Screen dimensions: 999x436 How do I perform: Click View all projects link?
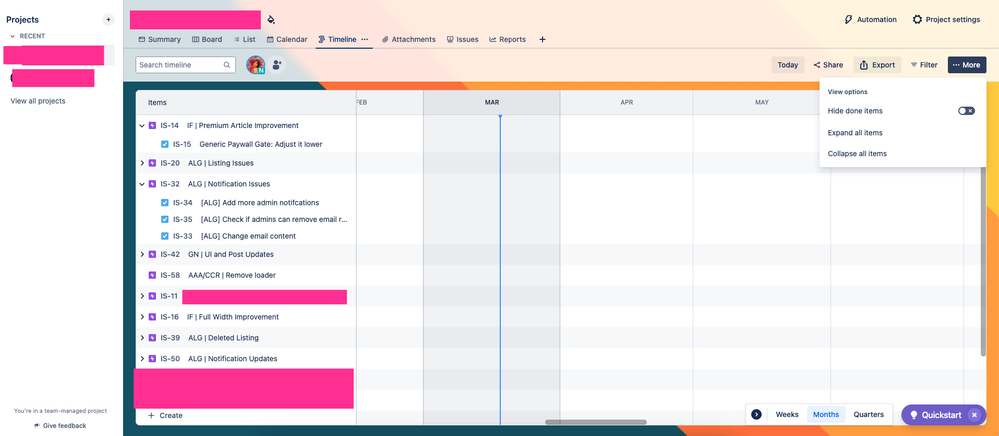[38, 101]
